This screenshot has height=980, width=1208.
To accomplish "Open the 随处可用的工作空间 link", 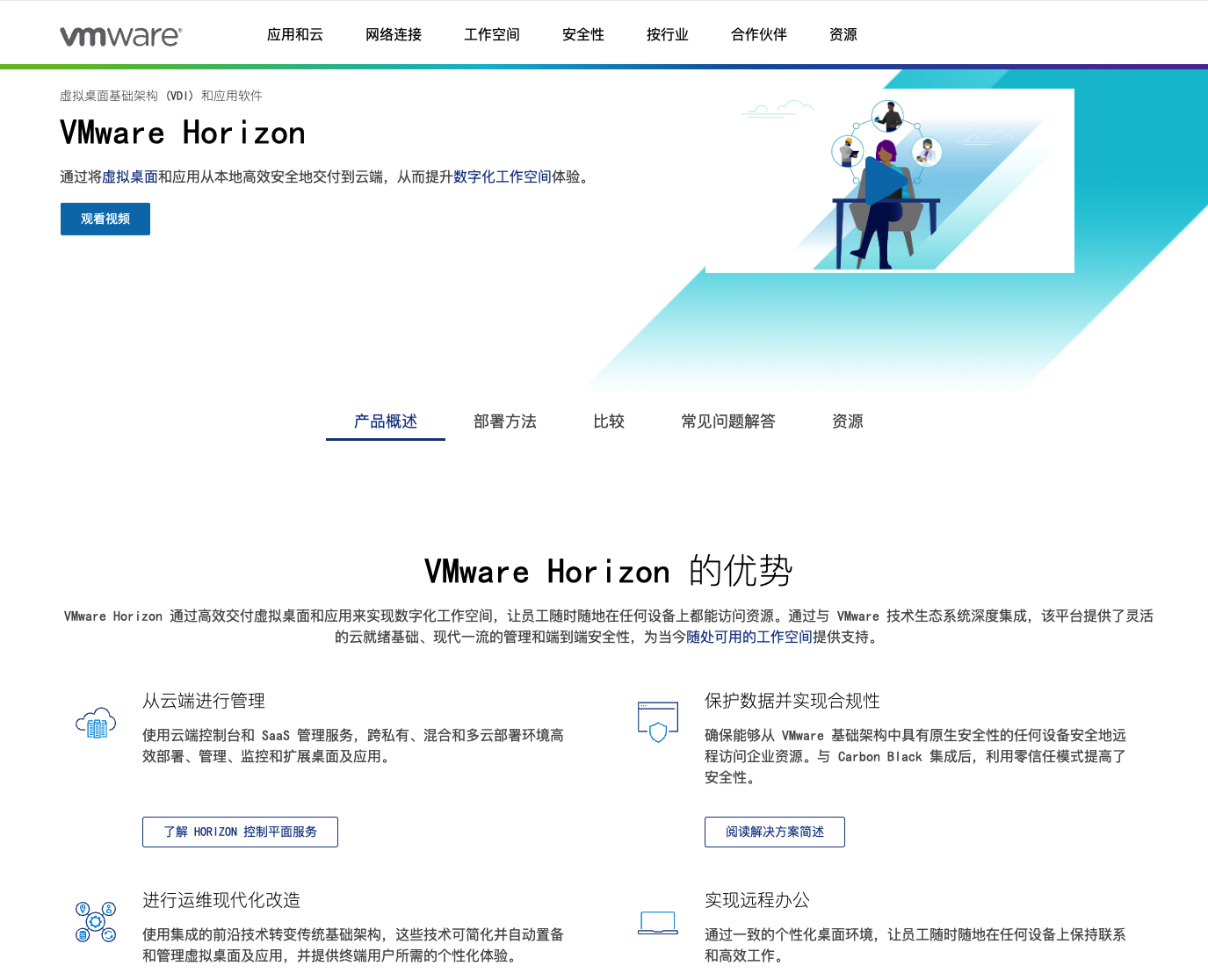I will click(x=749, y=637).
